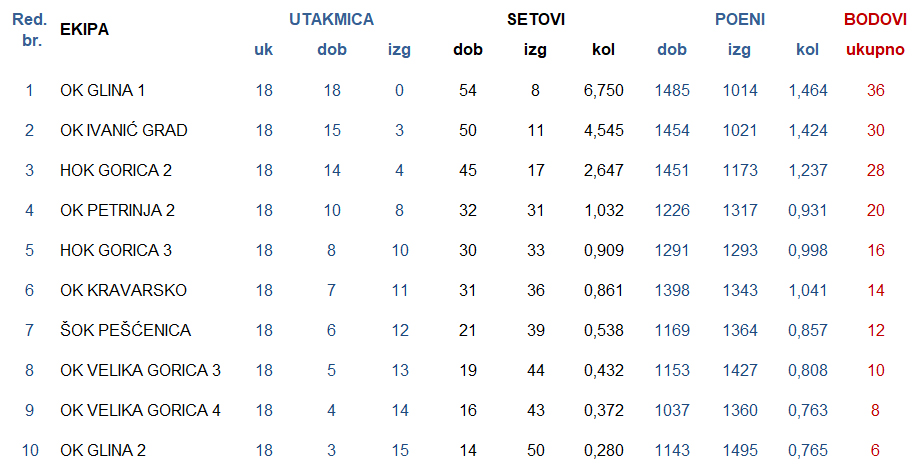
Task: Click the BODOVI header
Action: click(875, 19)
